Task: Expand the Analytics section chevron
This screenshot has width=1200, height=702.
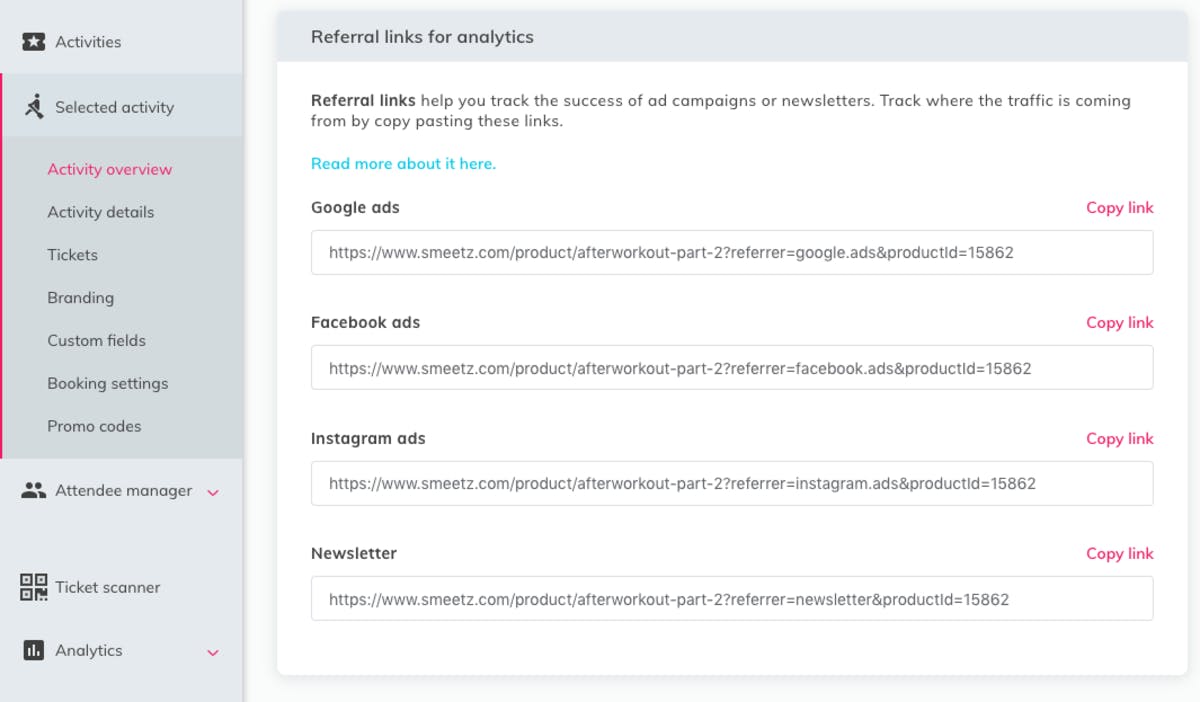Action: 212,652
